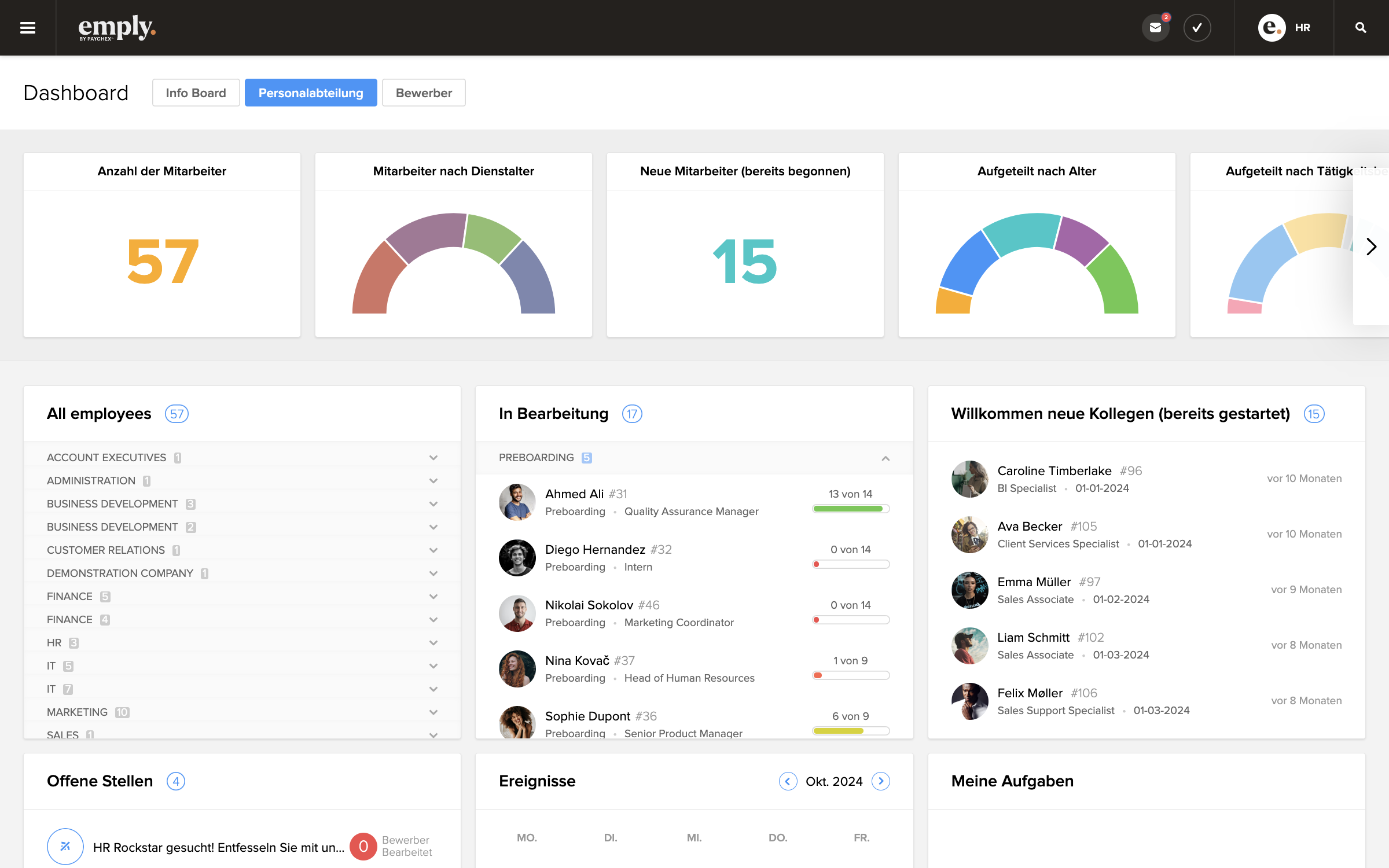The width and height of the screenshot is (1389, 868).
Task: Click the HR user profile avatar
Action: pyautogui.click(x=1272, y=28)
